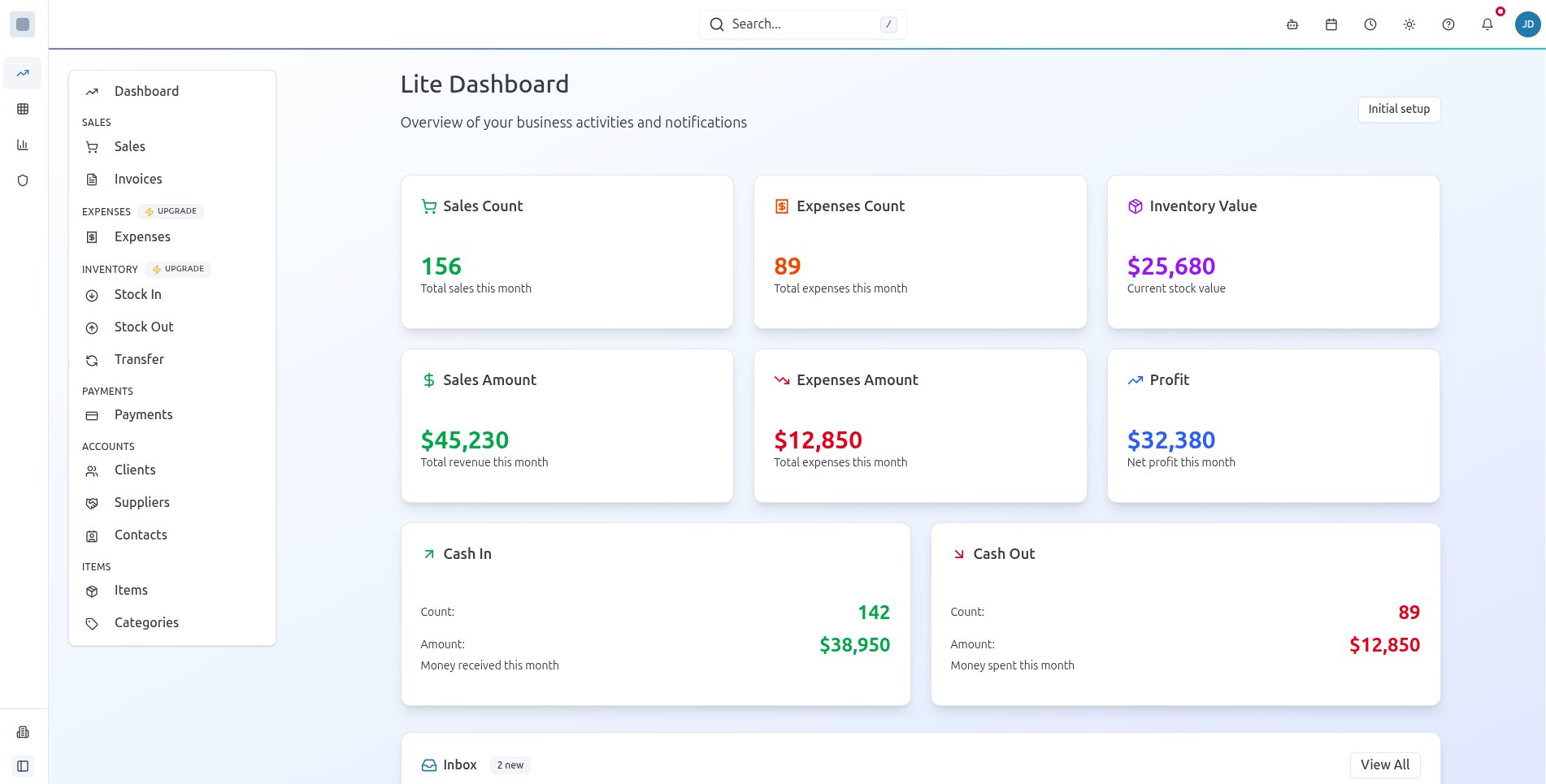Open the Suppliers page from the sidebar
Screen dimensions: 1546x784
tap(141, 502)
